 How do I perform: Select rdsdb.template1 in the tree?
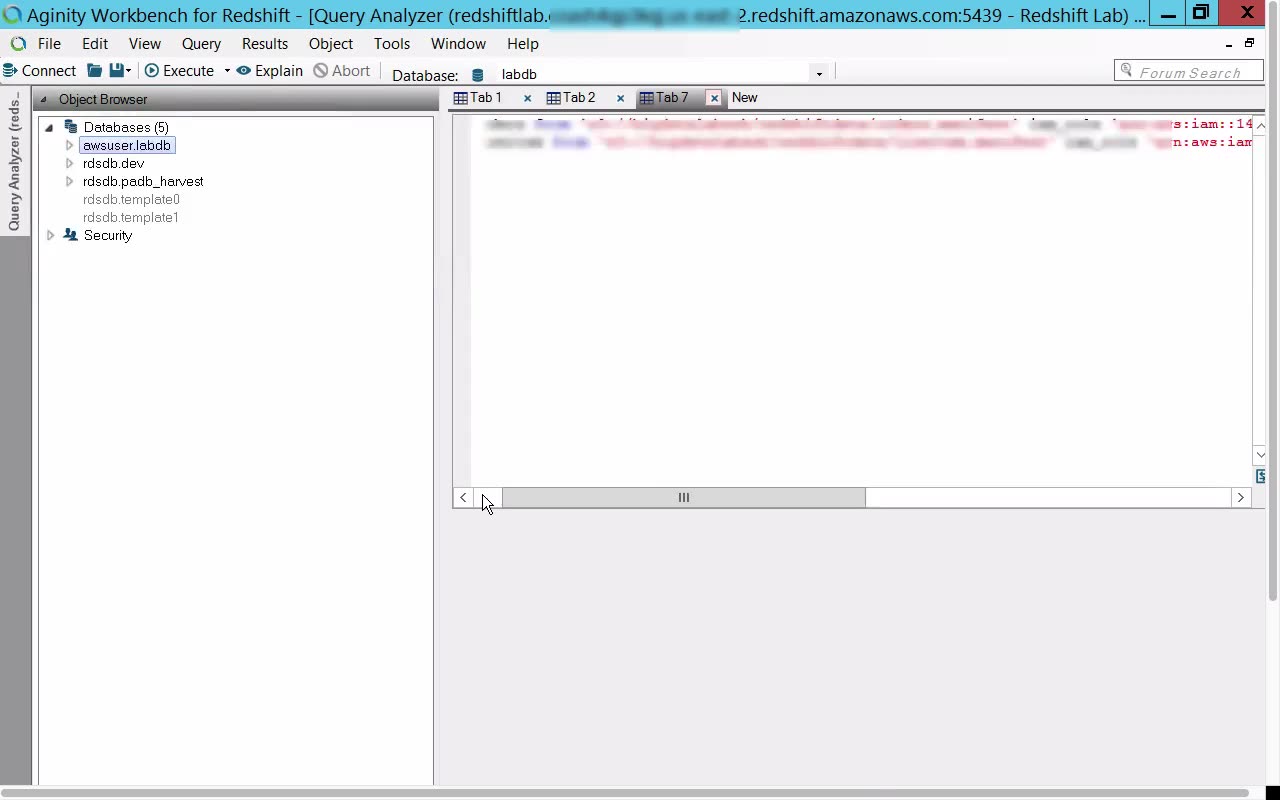pyautogui.click(x=131, y=217)
